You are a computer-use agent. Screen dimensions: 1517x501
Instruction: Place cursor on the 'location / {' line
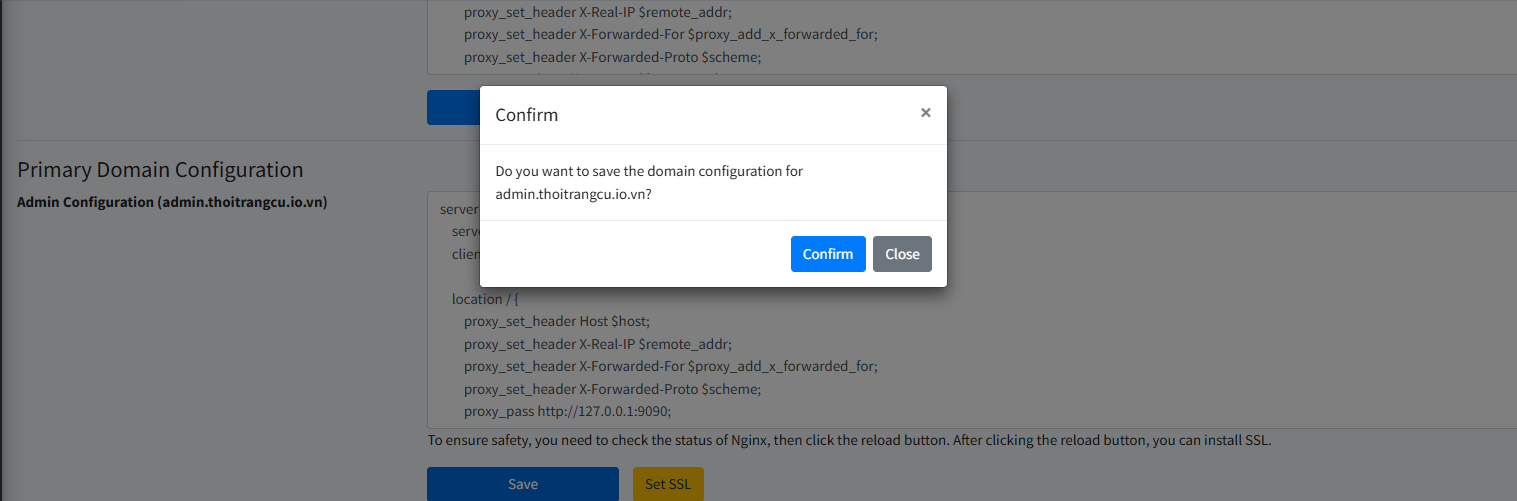click(485, 299)
